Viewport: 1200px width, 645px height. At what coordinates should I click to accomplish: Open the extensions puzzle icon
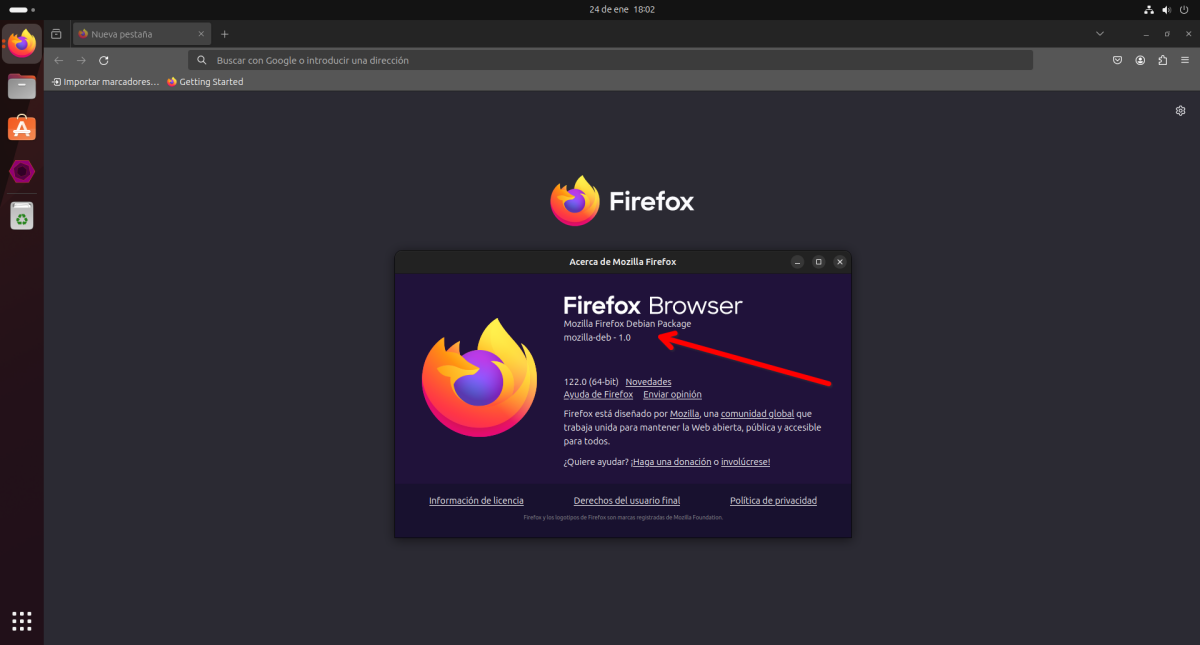(x=1162, y=60)
